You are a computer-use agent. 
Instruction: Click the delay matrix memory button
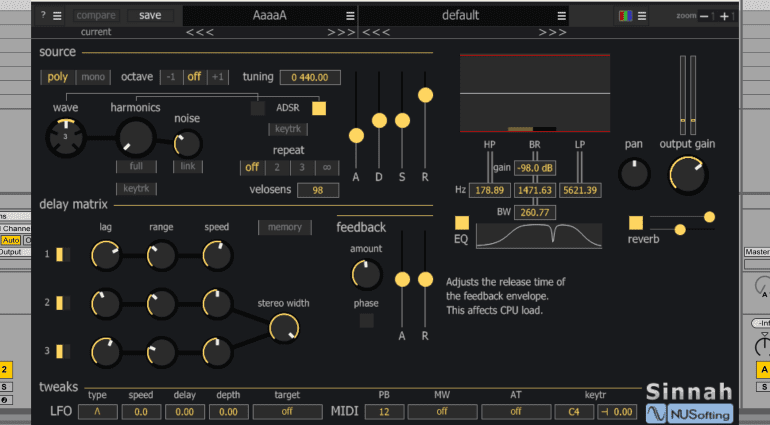284,227
